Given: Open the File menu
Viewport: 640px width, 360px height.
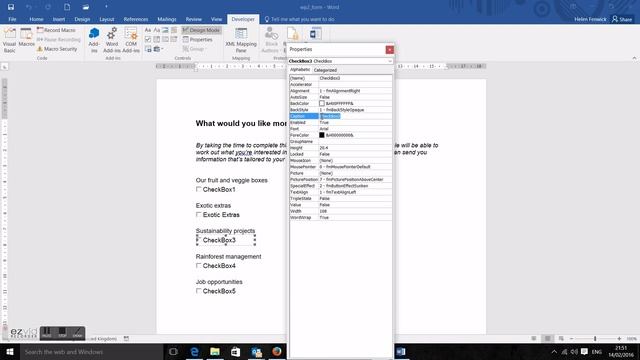Looking at the screenshot, I should pos(12,19).
